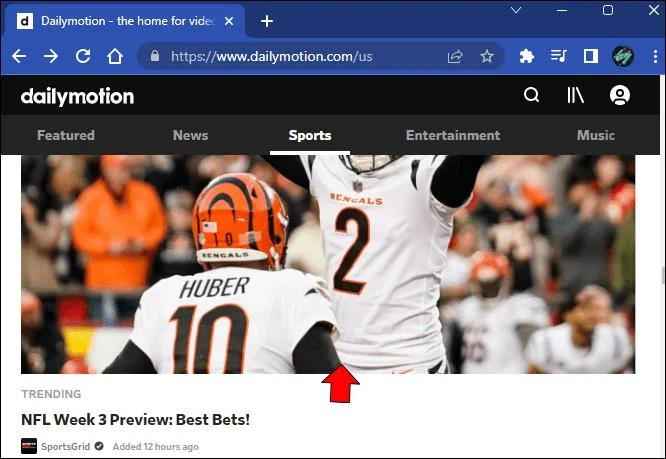Switch to the Featured category
Image resolution: width=666 pixels, height=459 pixels.
click(x=66, y=135)
